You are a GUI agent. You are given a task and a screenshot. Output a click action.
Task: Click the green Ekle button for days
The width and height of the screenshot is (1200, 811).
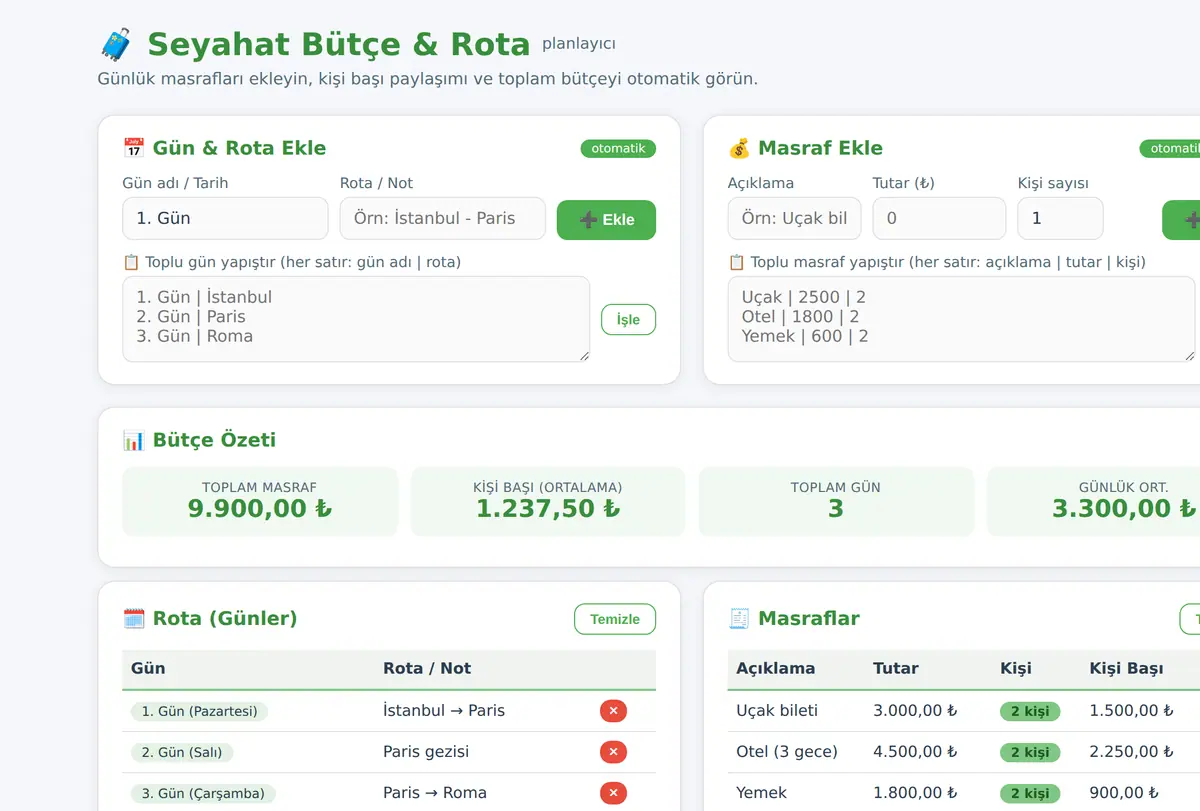coord(606,220)
